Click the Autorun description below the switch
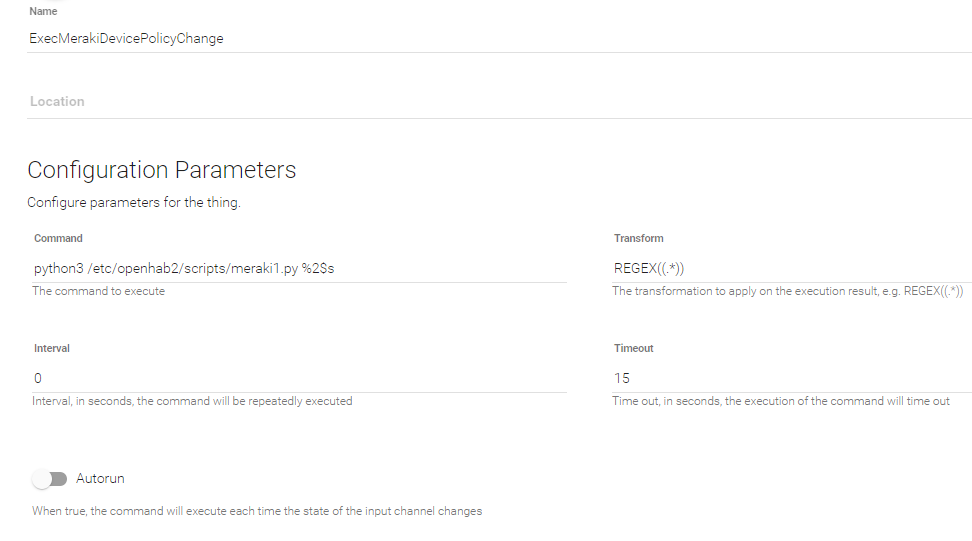Screen dimensions: 972x541 [x=257, y=511]
